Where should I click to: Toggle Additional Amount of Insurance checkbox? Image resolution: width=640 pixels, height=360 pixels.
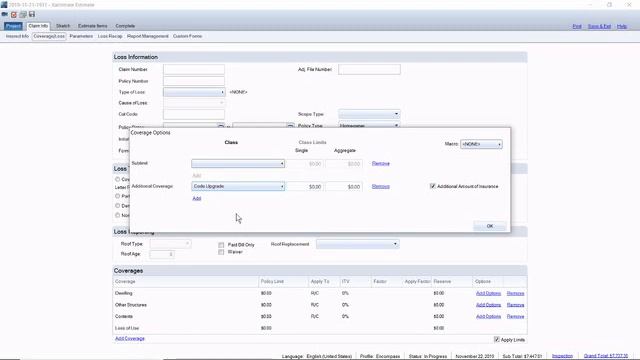[x=433, y=186]
